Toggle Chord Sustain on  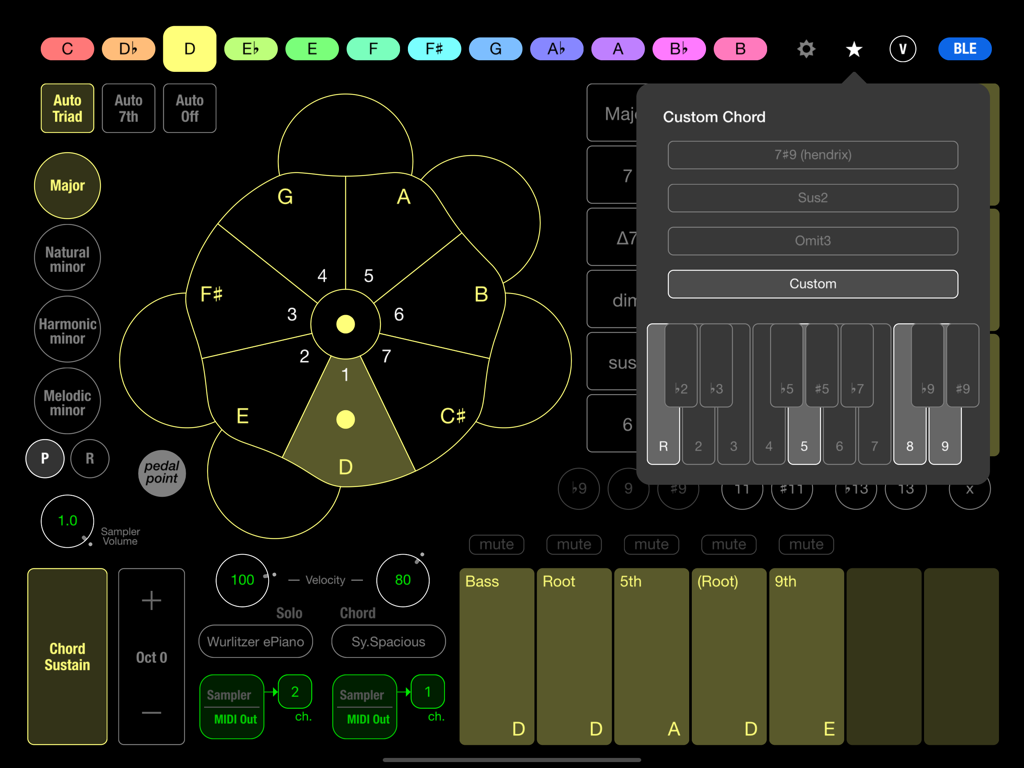click(x=67, y=656)
